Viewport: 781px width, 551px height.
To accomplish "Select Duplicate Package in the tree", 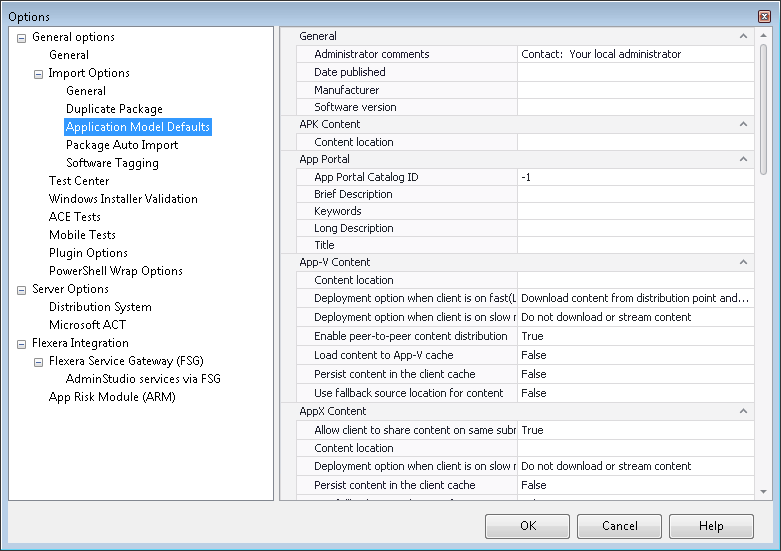I will click(114, 109).
